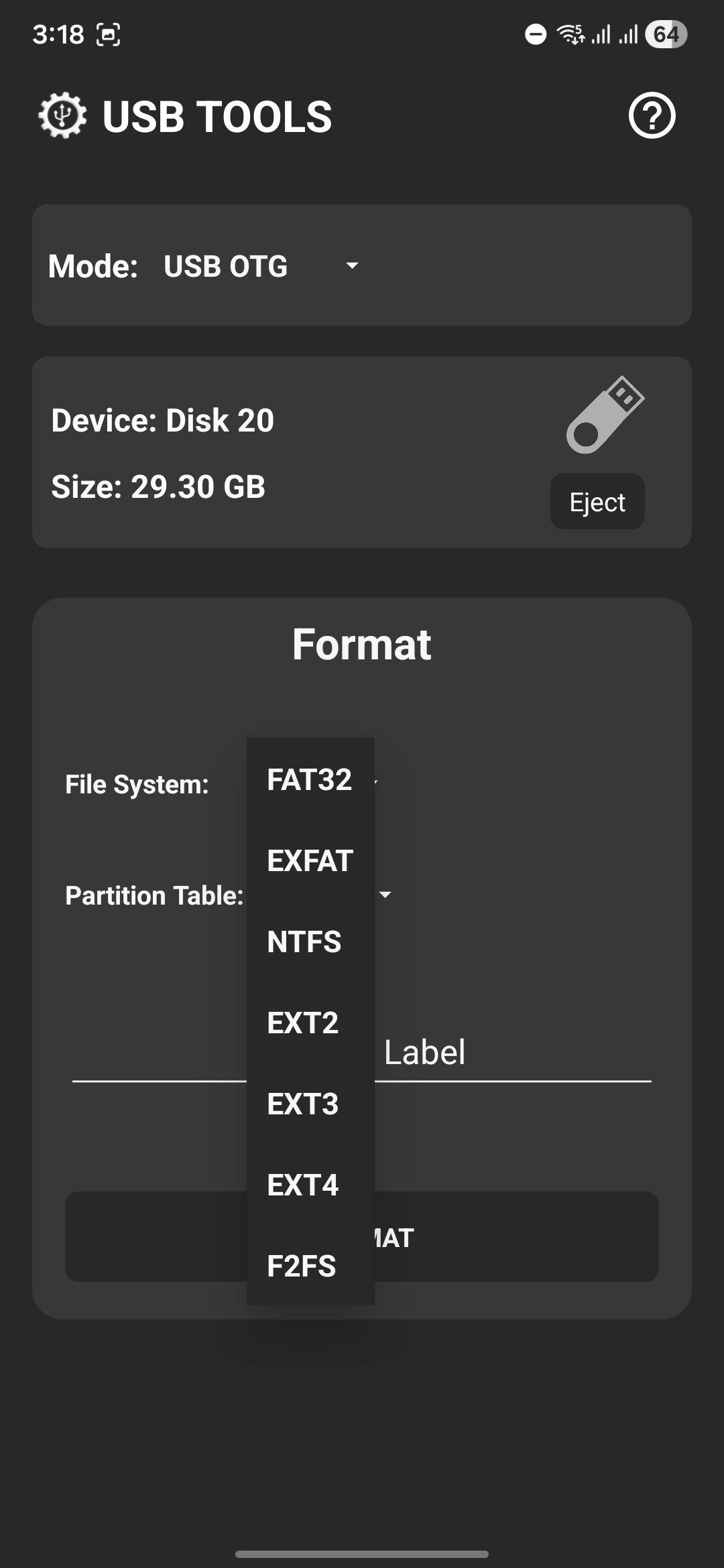Open the Partition Table dropdown arrow
This screenshot has width=724, height=1568.
click(x=385, y=895)
